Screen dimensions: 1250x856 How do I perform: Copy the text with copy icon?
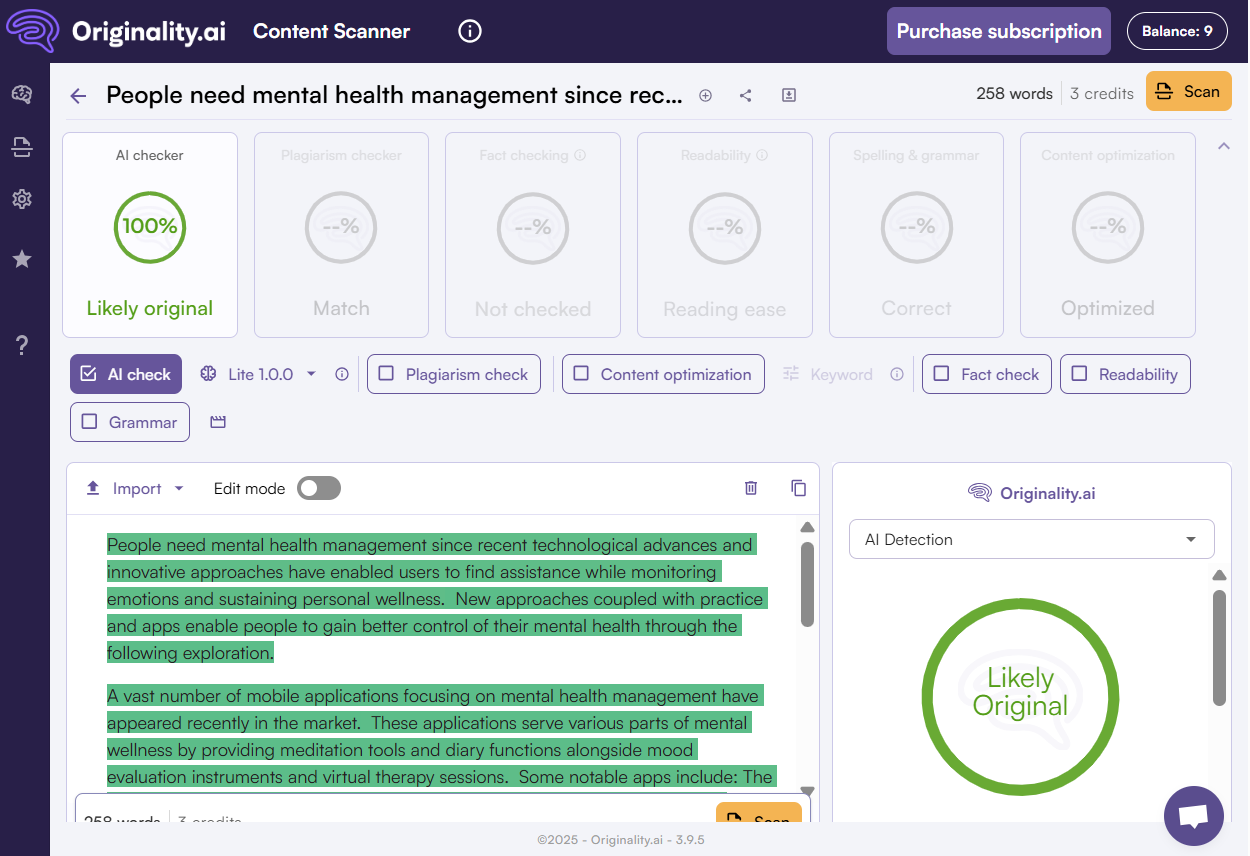(798, 488)
